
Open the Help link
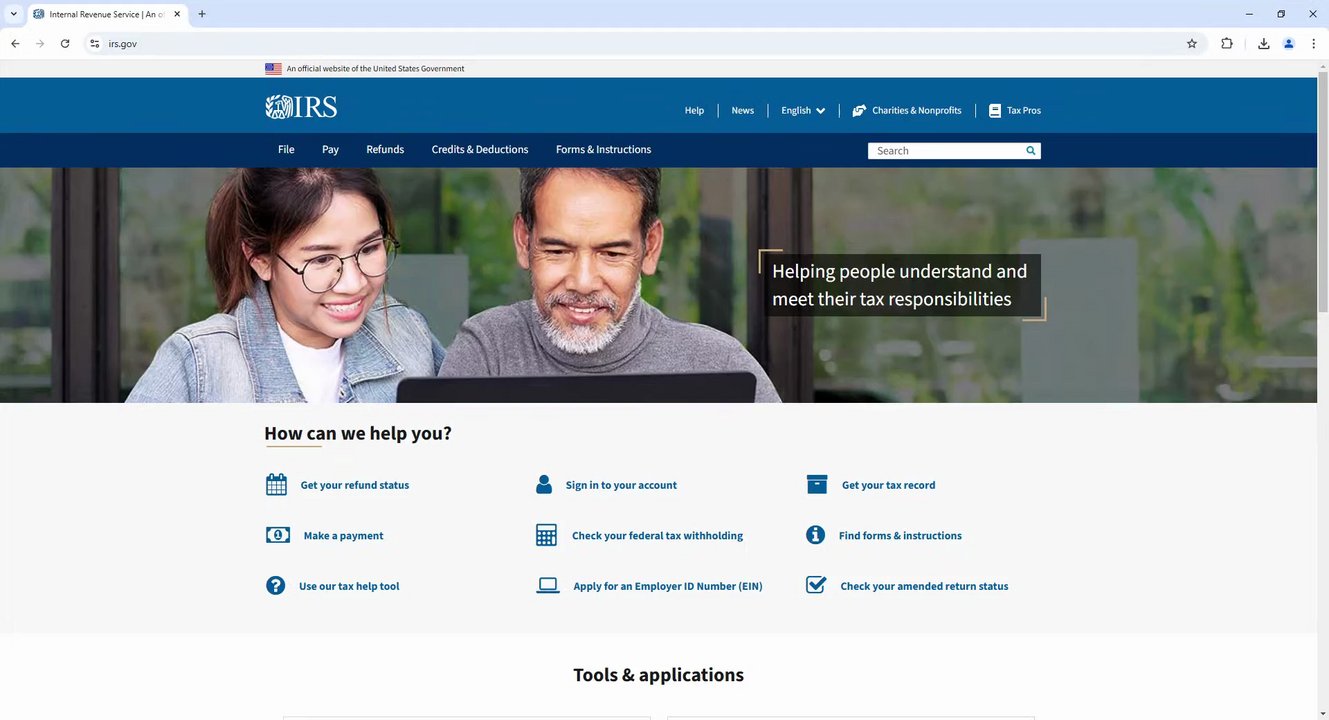694,111
